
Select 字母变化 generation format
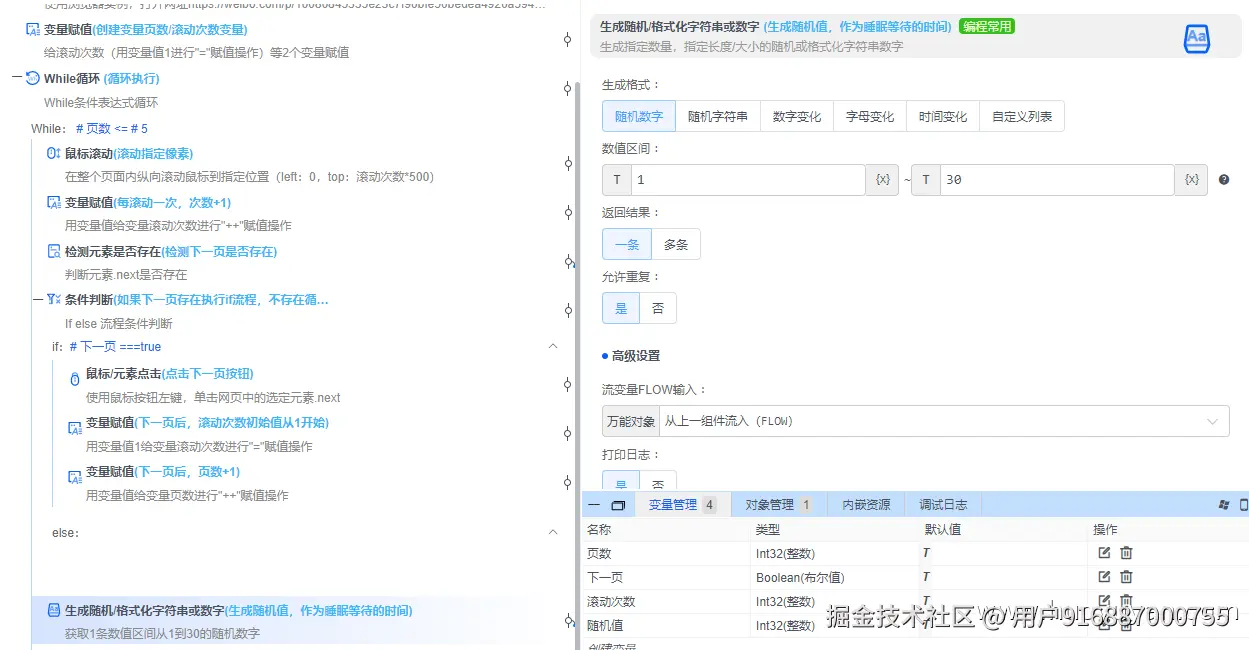870,116
